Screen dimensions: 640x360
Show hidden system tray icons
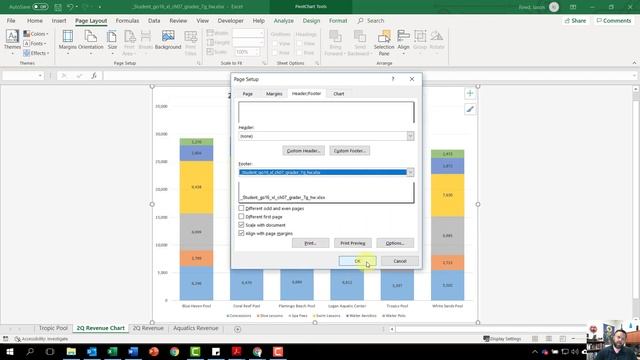(x=535, y=351)
